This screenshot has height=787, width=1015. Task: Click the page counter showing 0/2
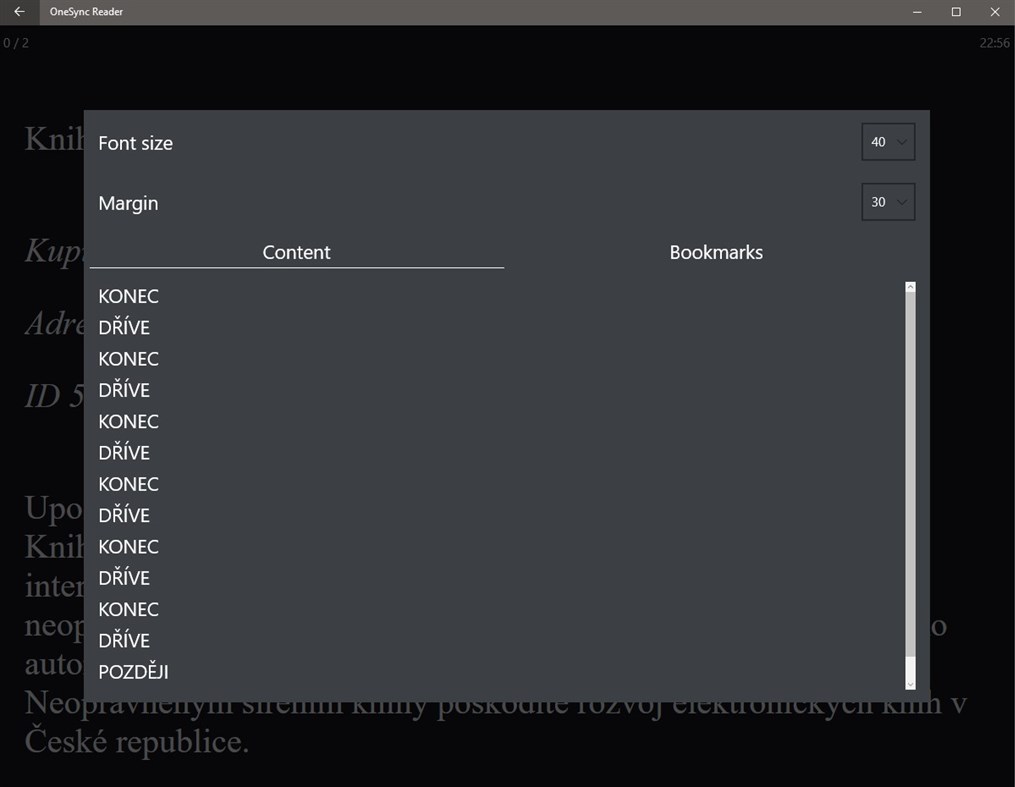pyautogui.click(x=14, y=43)
